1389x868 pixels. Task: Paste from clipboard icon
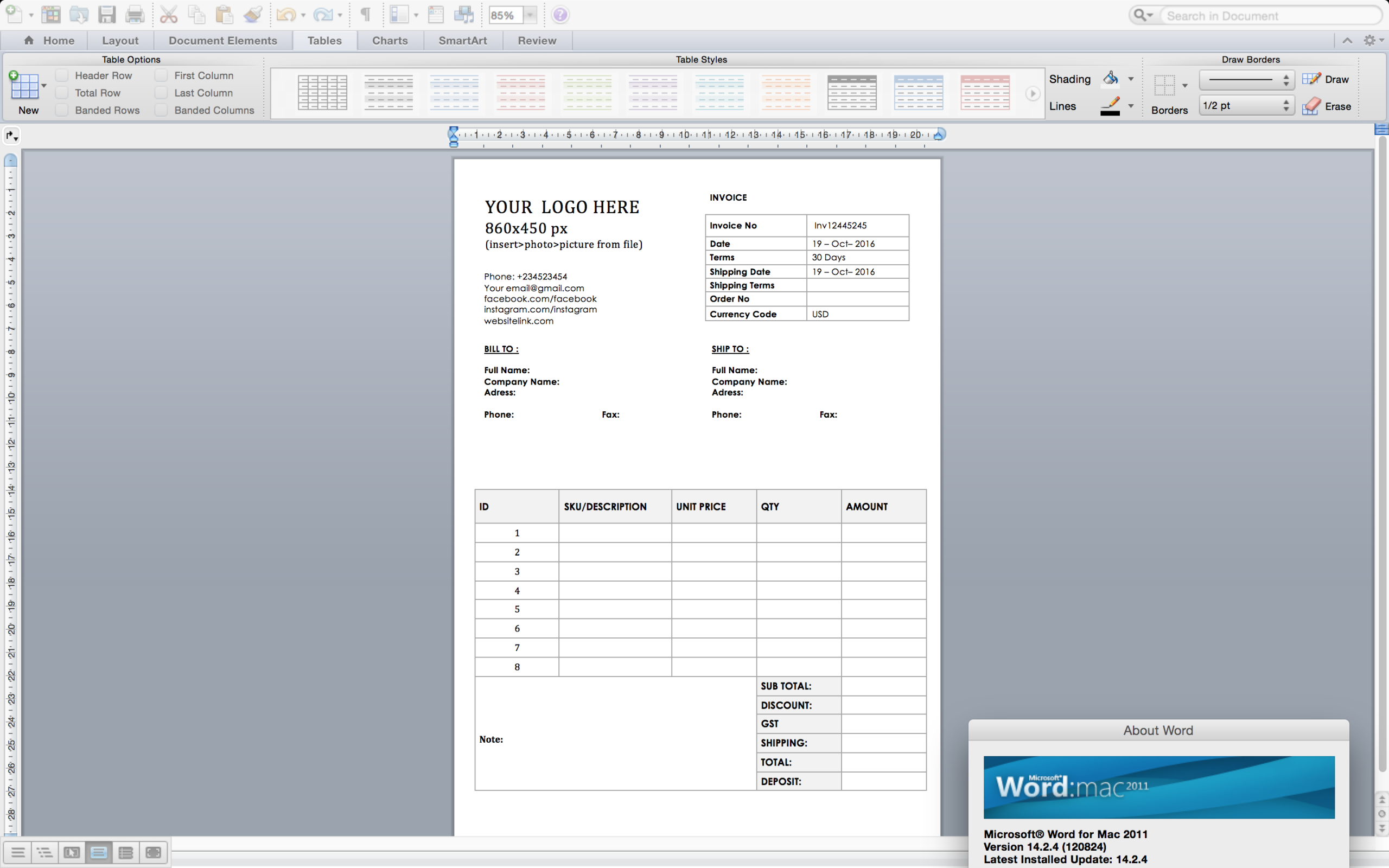tap(224, 14)
